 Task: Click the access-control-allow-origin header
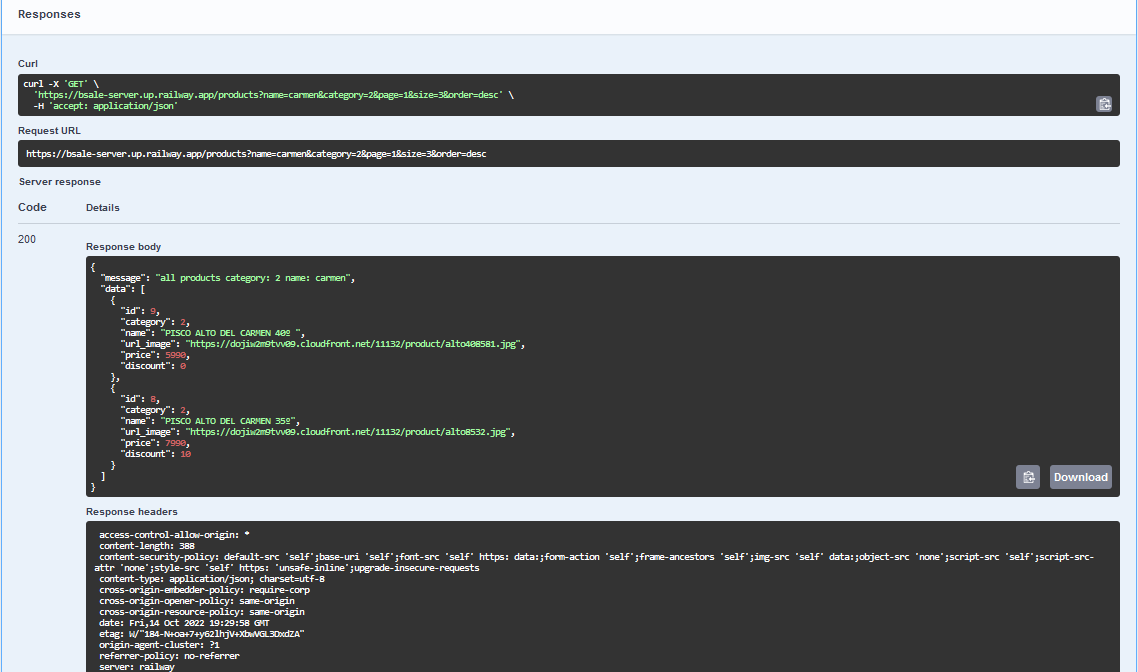tap(174, 535)
